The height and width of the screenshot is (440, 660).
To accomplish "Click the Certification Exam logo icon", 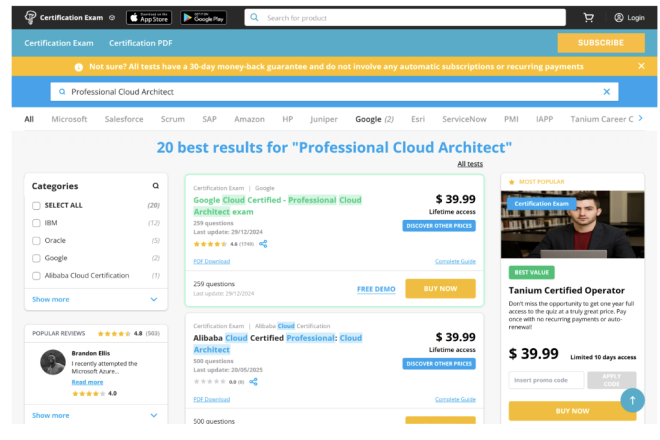I will (x=30, y=17).
